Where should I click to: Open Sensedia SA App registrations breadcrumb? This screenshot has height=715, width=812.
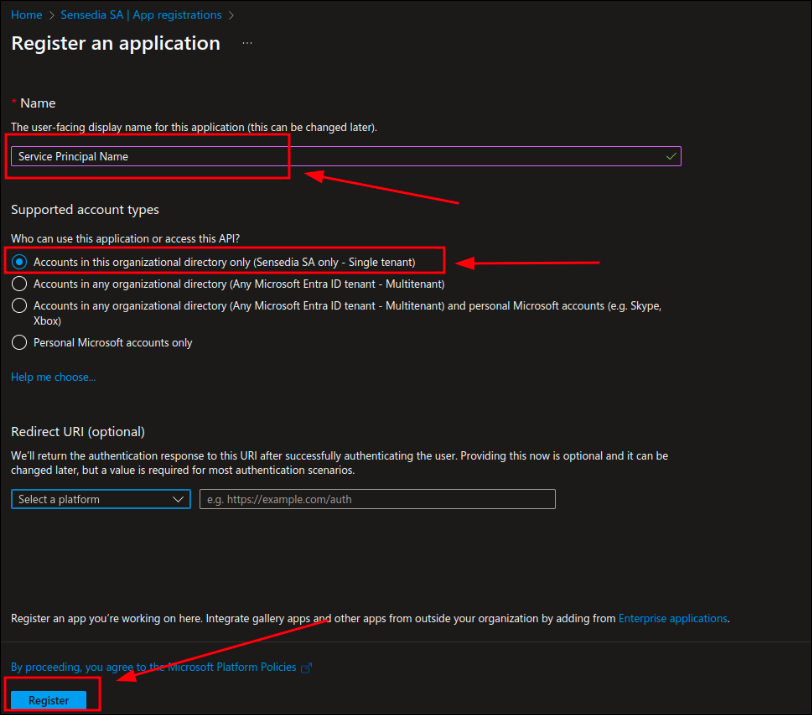[x=140, y=14]
